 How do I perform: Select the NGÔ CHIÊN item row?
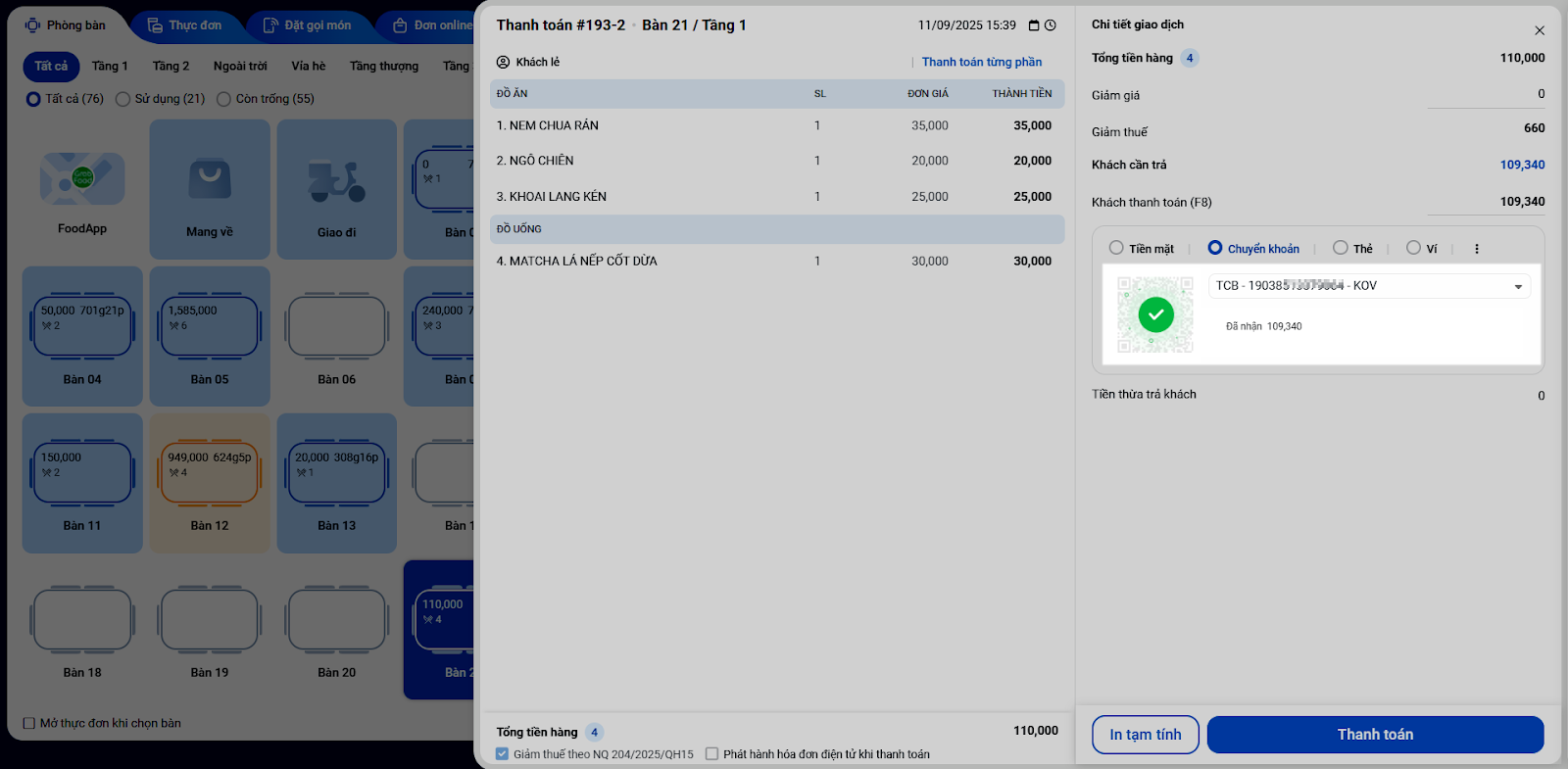click(777, 161)
